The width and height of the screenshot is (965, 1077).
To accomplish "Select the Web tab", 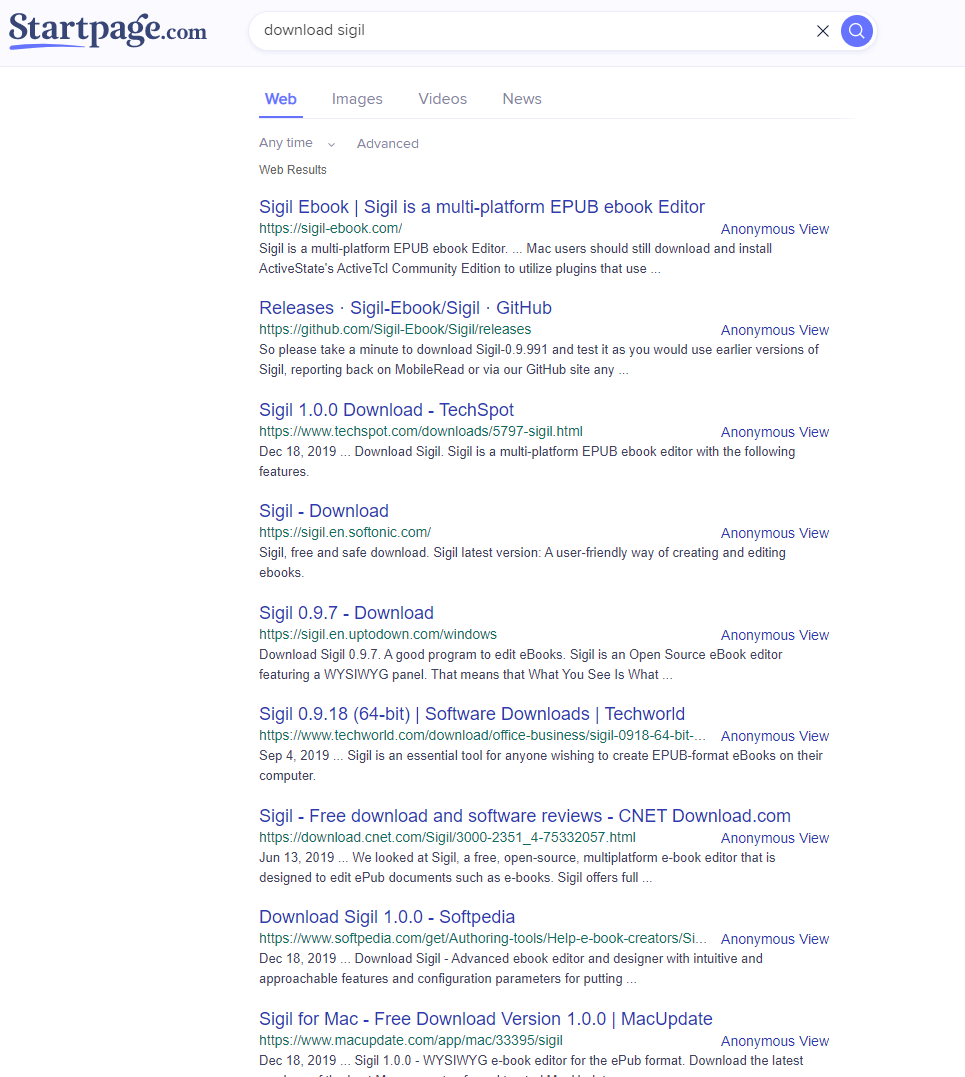I will click(280, 99).
